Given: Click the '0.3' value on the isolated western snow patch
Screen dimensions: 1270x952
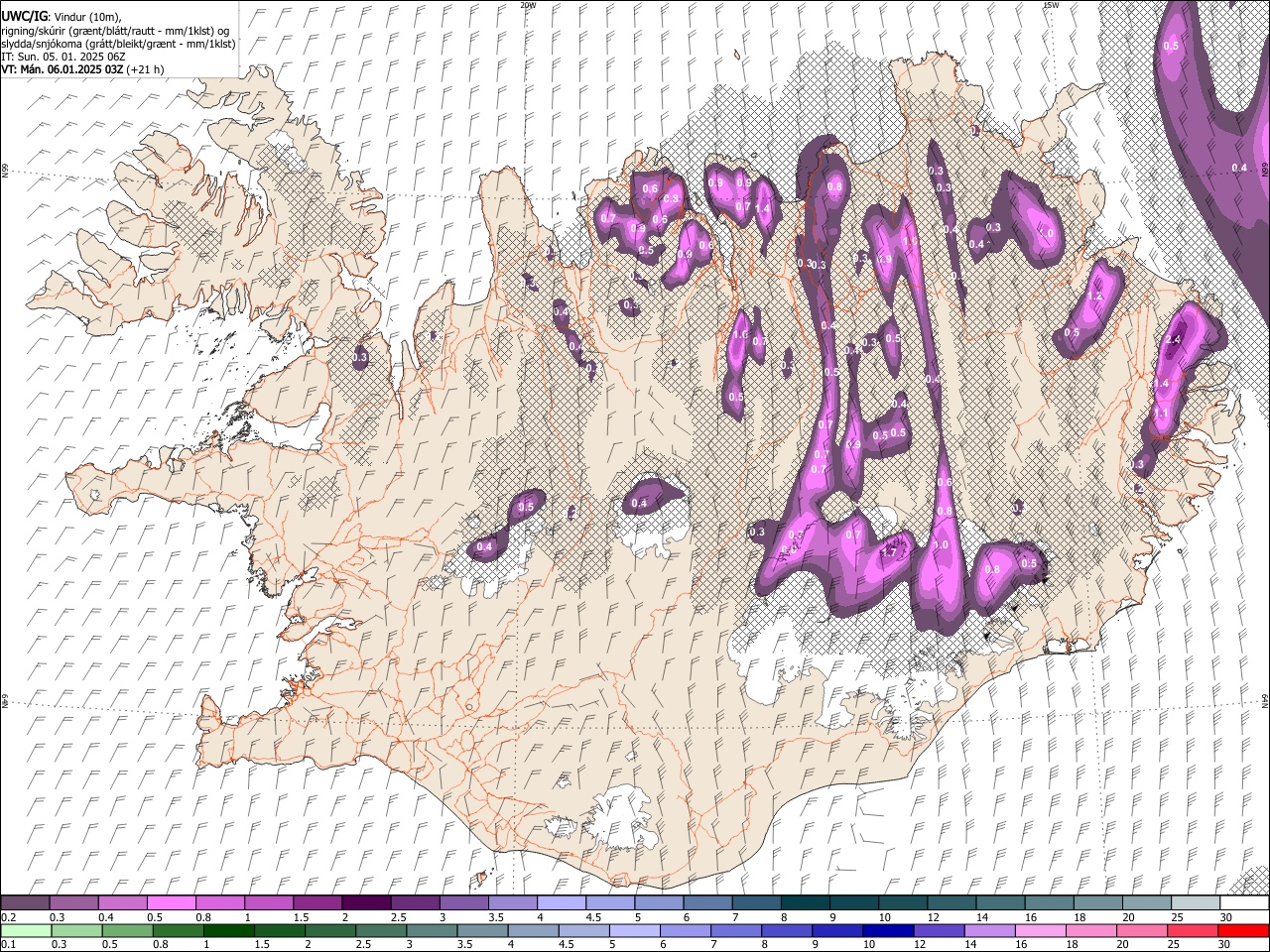Looking at the screenshot, I should coord(360,357).
